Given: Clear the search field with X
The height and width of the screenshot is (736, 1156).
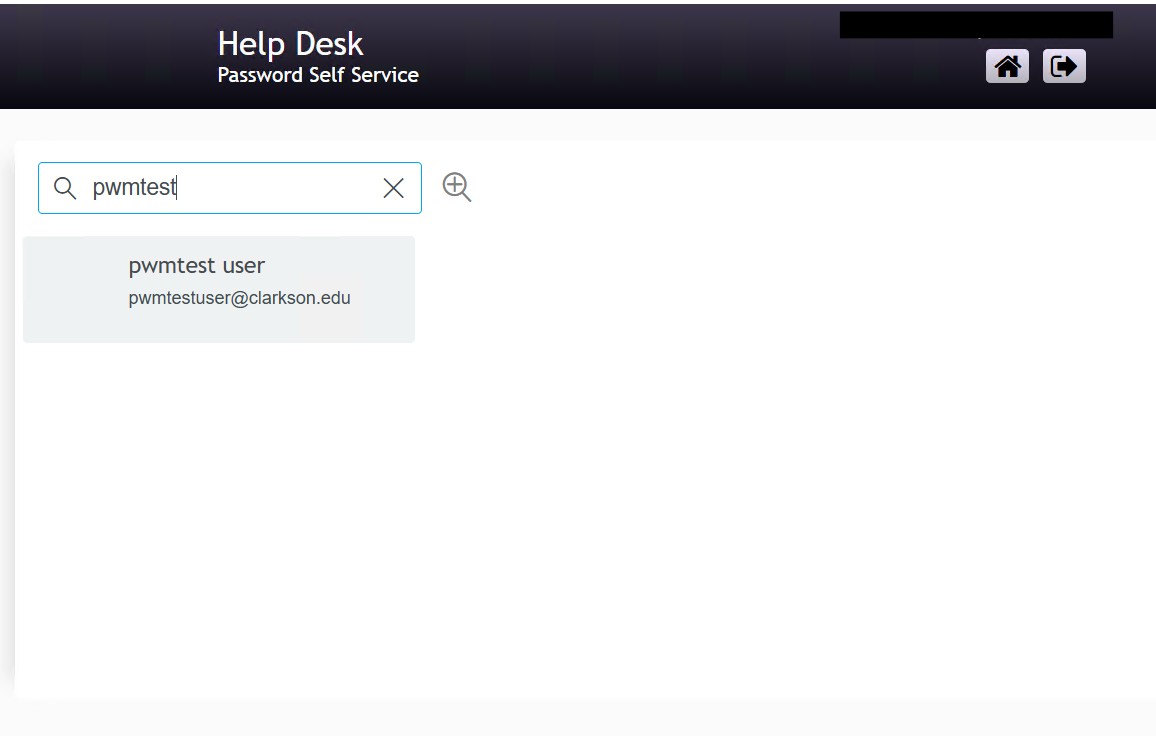Looking at the screenshot, I should click(x=394, y=188).
